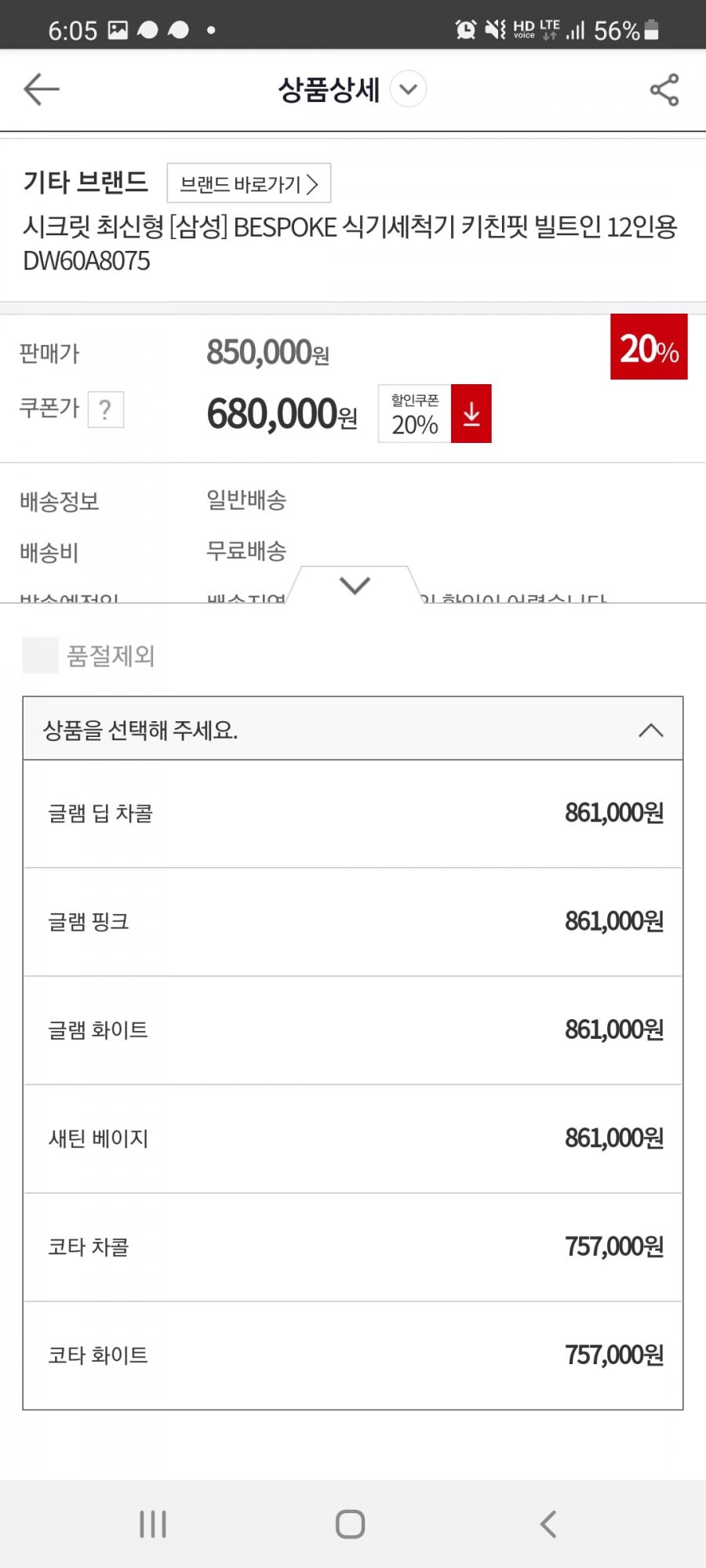Tap the Android recent apps icon
706x1568 pixels.
153,1524
